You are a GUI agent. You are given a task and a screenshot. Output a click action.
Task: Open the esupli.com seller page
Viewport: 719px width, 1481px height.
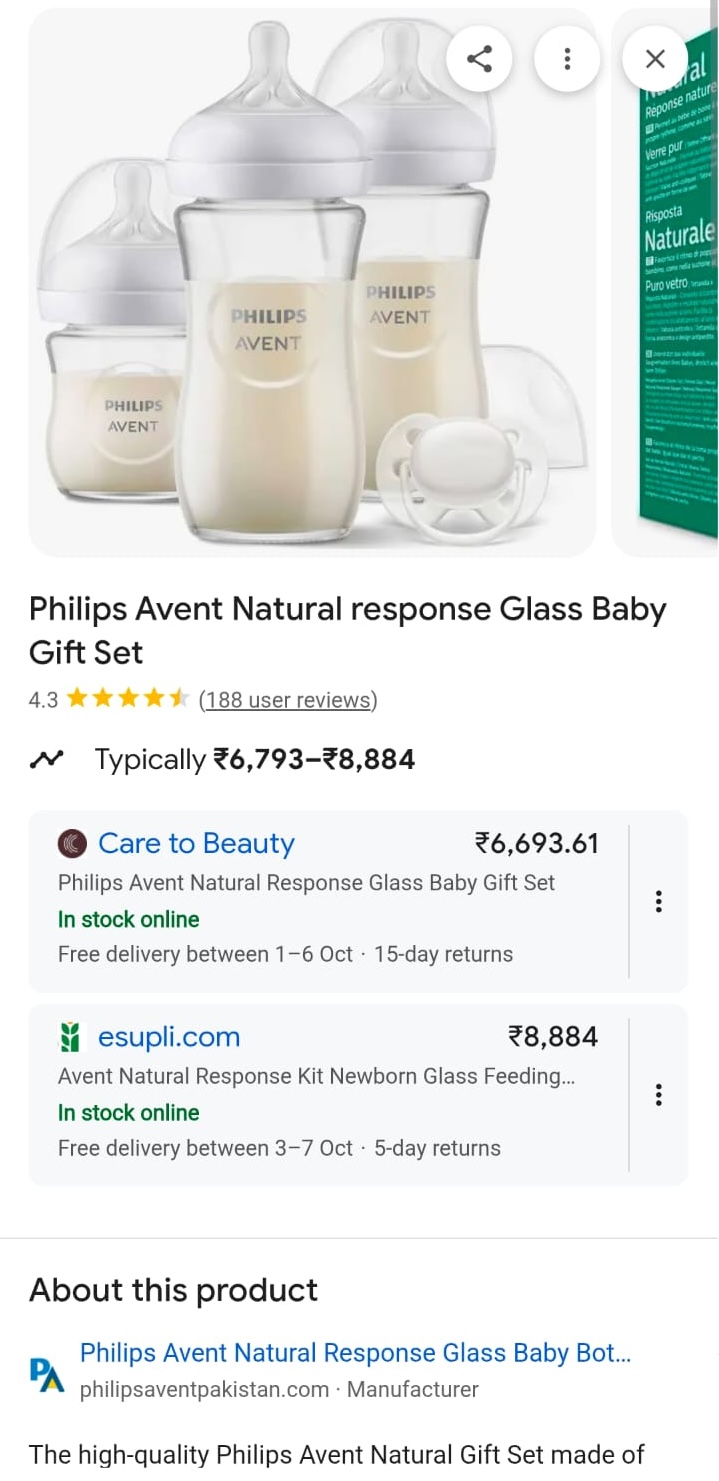169,1038
